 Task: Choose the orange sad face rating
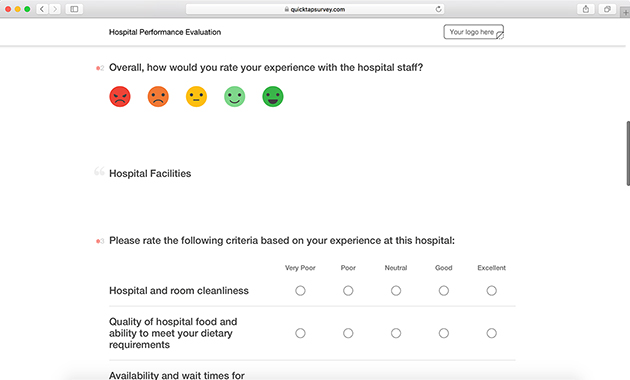click(x=158, y=96)
